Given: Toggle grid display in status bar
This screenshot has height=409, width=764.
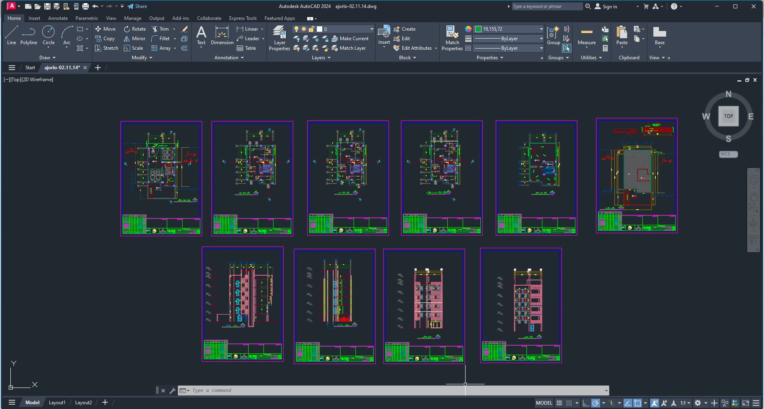Looking at the screenshot, I should coord(559,403).
